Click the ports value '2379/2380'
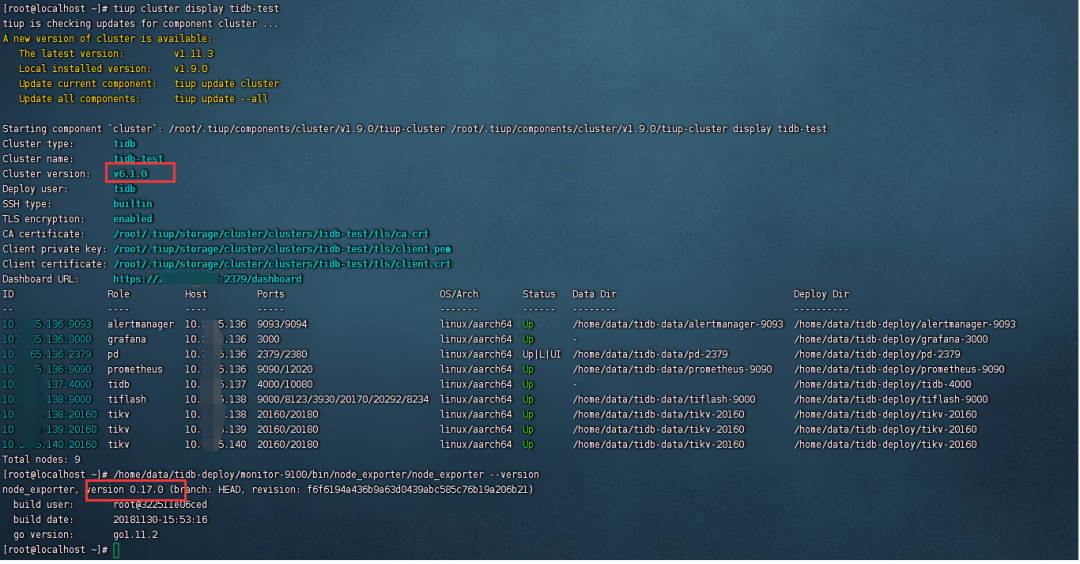This screenshot has width=1080, height=564. [282, 355]
